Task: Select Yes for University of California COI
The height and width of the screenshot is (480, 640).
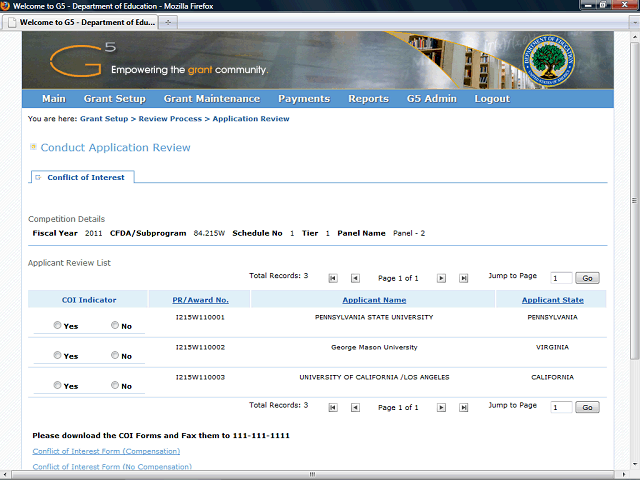Action: coord(57,386)
